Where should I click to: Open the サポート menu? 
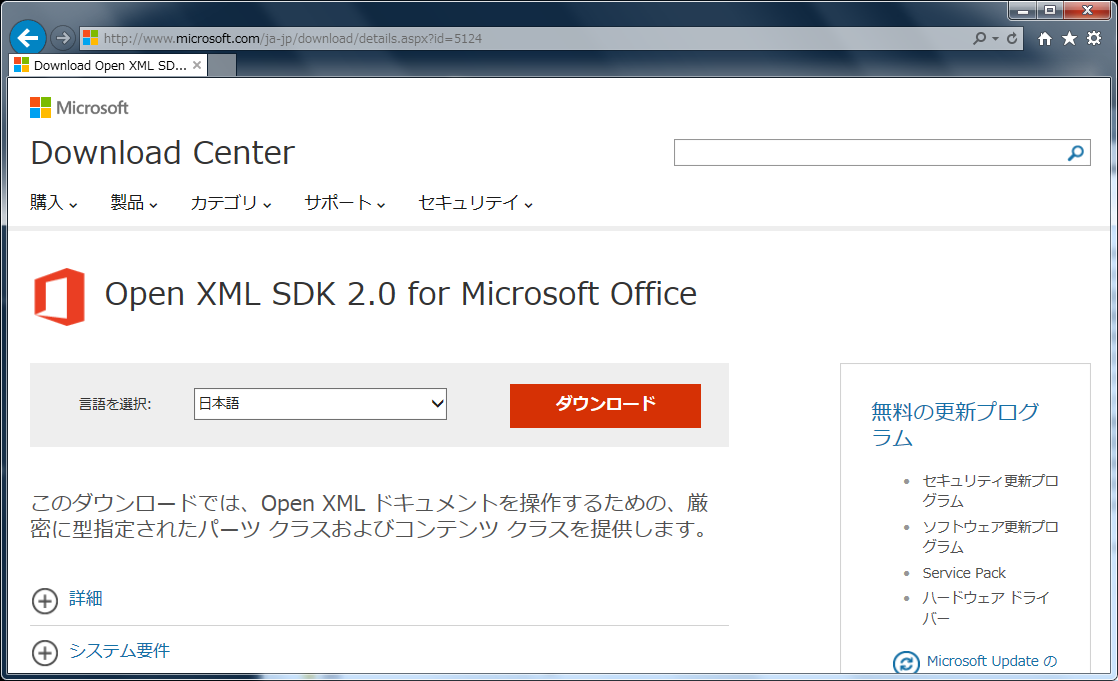tap(345, 203)
